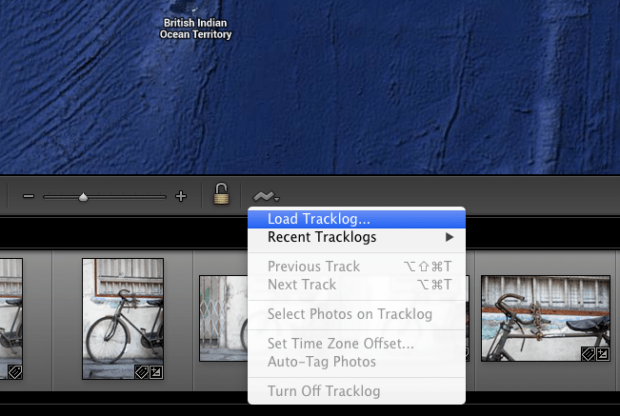
Task: Click develop adjustments badge on handlebar close-up thumbnail
Action: pos(602,354)
